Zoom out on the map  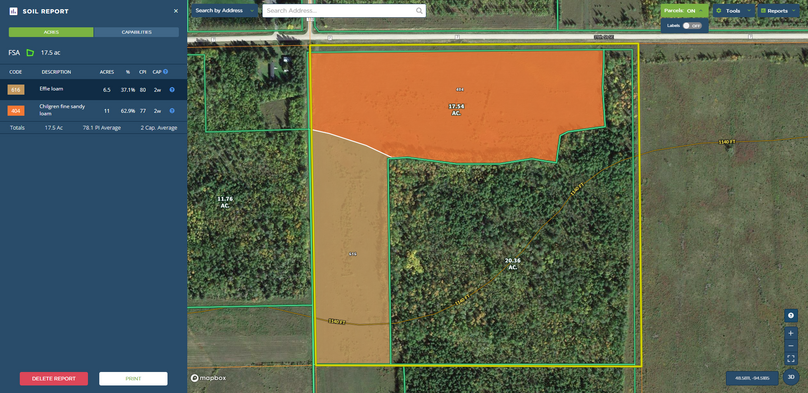pyautogui.click(x=791, y=346)
